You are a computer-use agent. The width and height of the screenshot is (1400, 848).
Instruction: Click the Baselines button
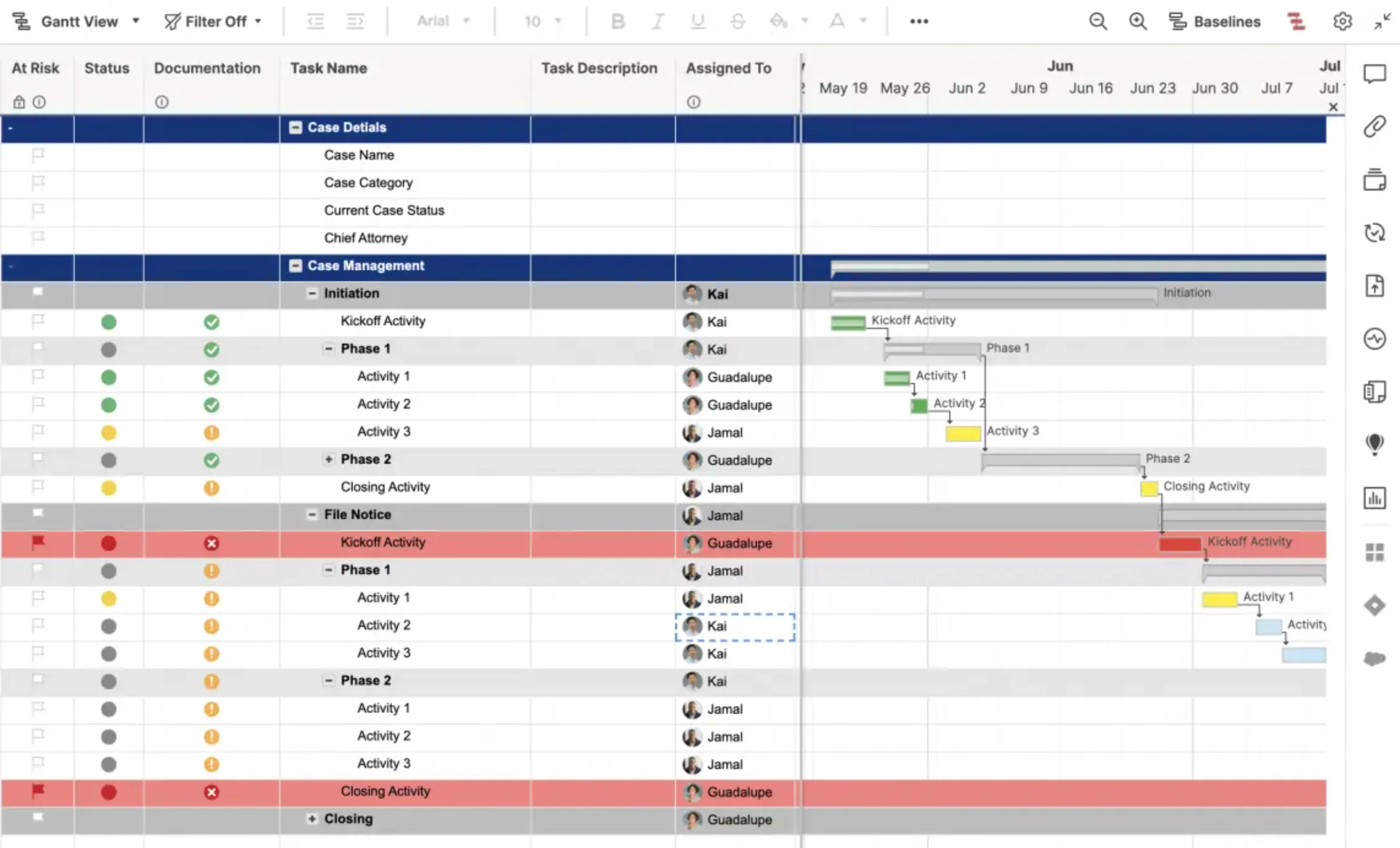(1216, 21)
